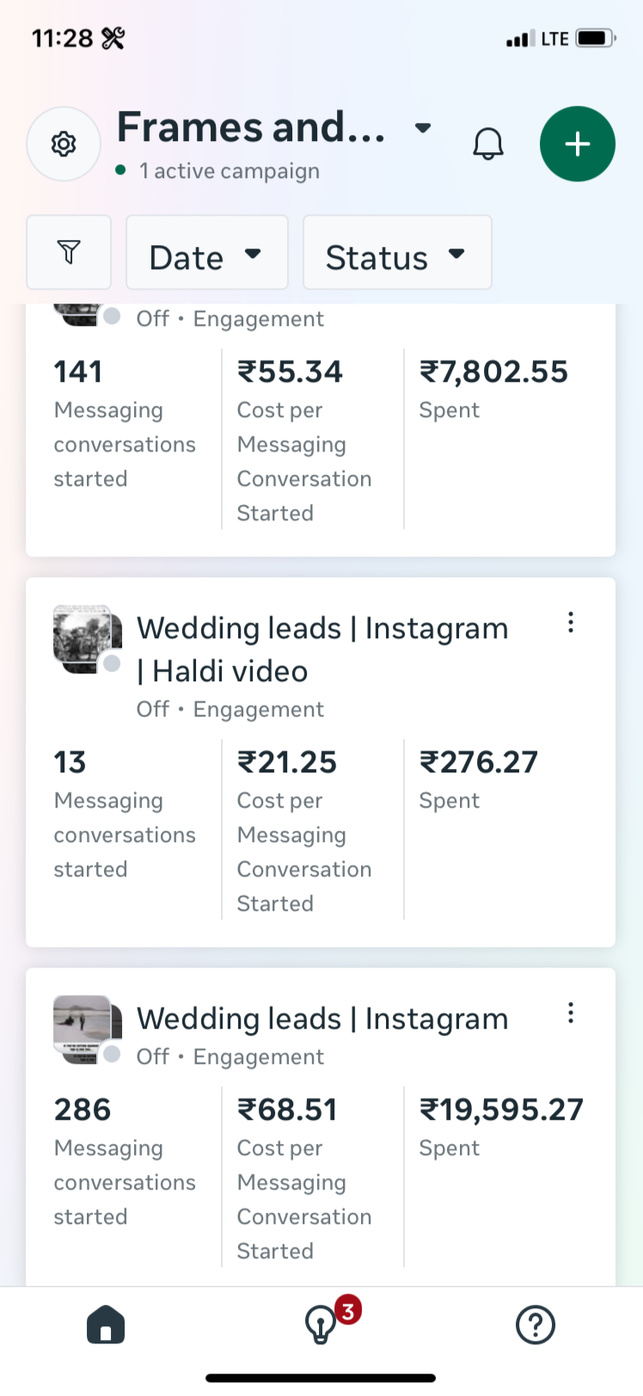The height and width of the screenshot is (1396, 643).
Task: Click the 1 active campaign text
Action: tap(229, 171)
